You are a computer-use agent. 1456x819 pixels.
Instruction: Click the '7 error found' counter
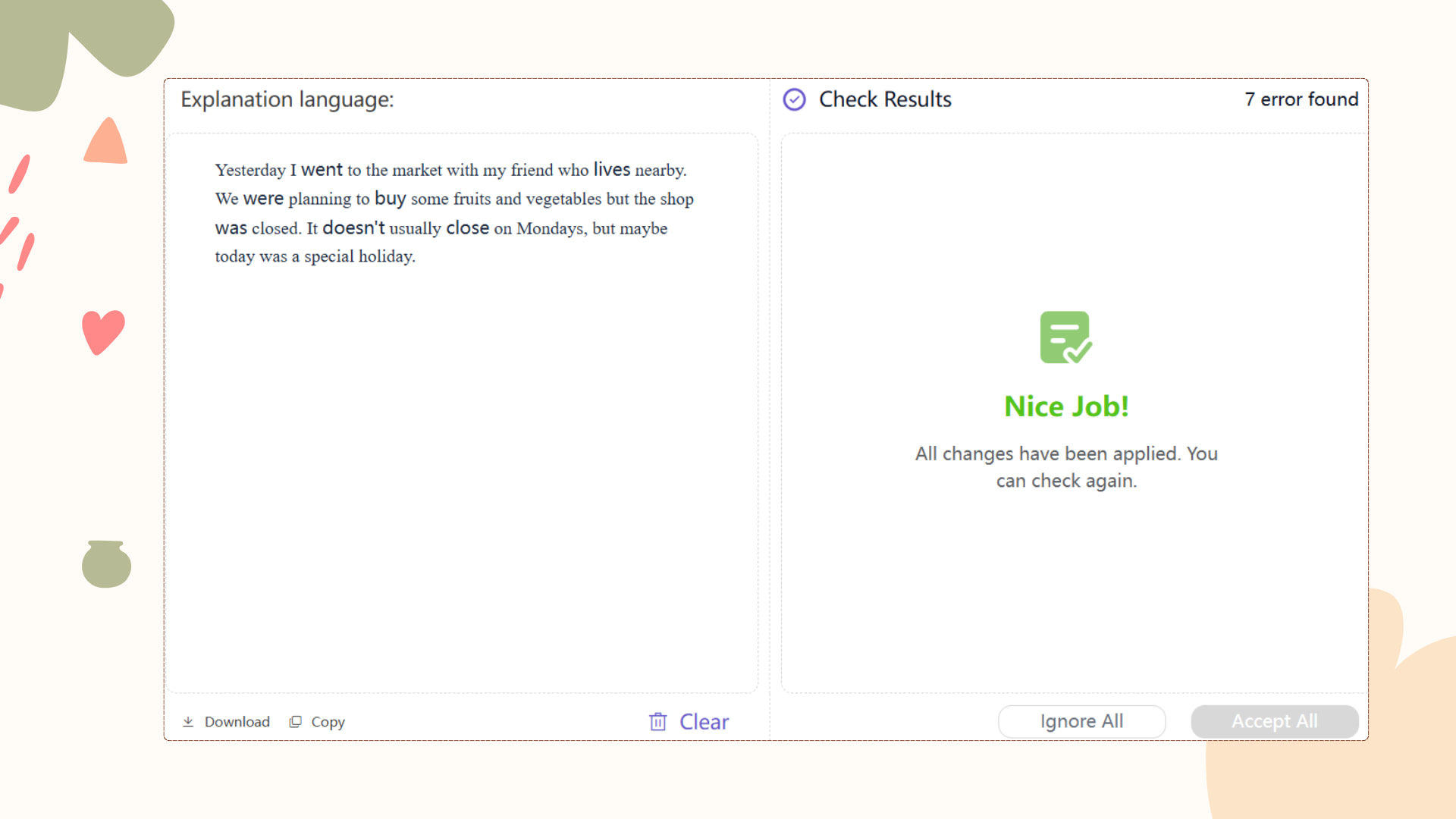[1301, 99]
